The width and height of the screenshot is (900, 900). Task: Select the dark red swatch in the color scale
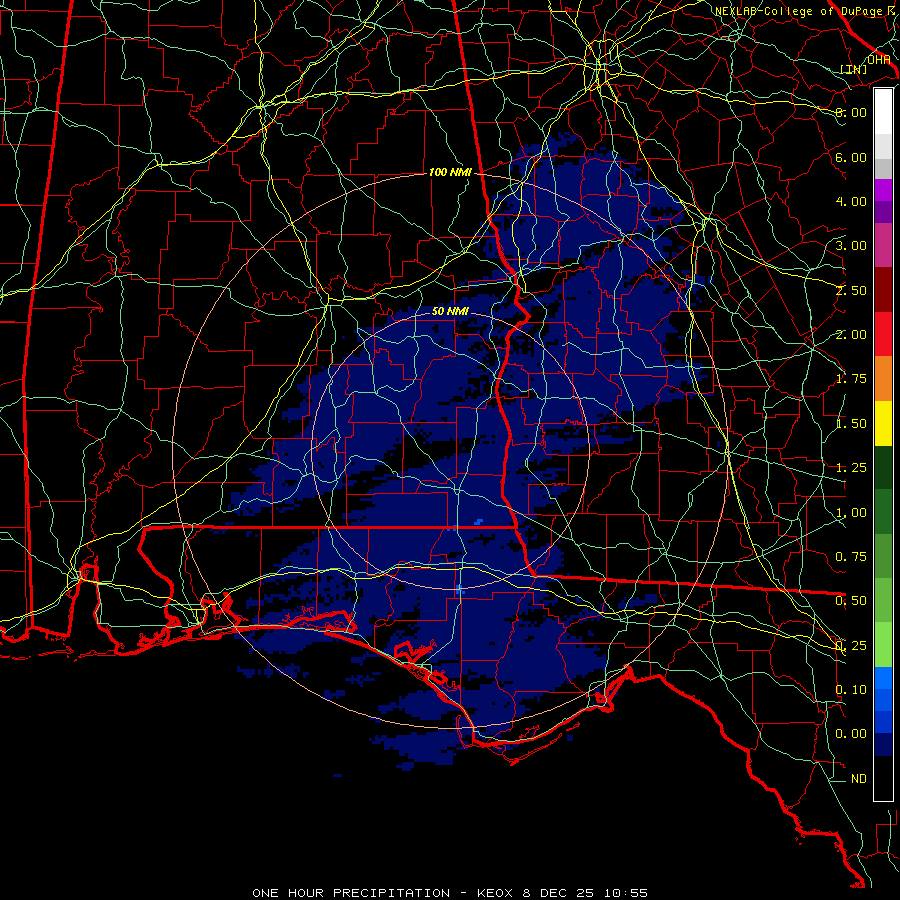tap(883, 290)
